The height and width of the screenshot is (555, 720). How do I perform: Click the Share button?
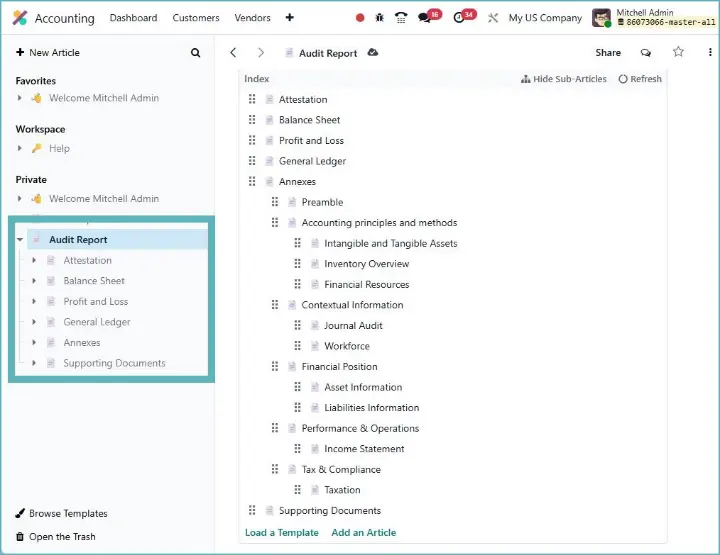point(608,53)
